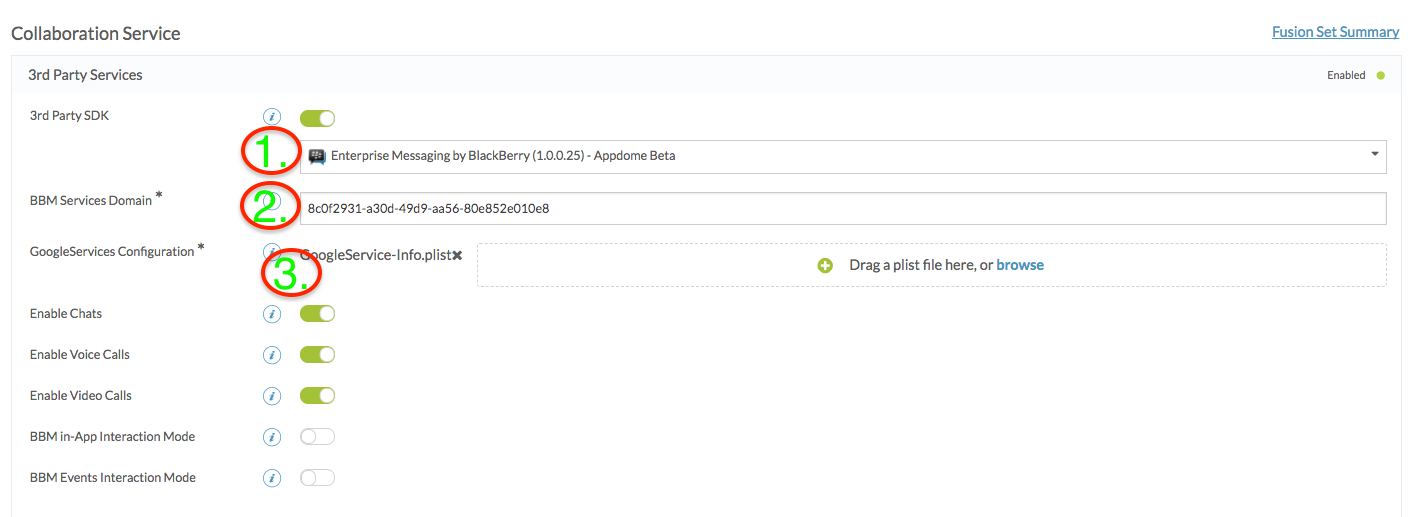Click the BlackBerry icon in SDK selector
The width and height of the screenshot is (1416, 517).
click(x=317, y=156)
